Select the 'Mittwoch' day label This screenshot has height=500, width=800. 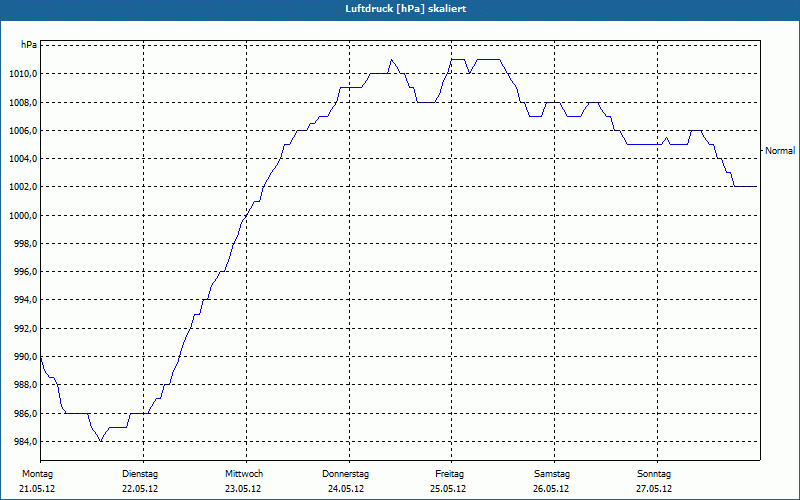point(244,474)
